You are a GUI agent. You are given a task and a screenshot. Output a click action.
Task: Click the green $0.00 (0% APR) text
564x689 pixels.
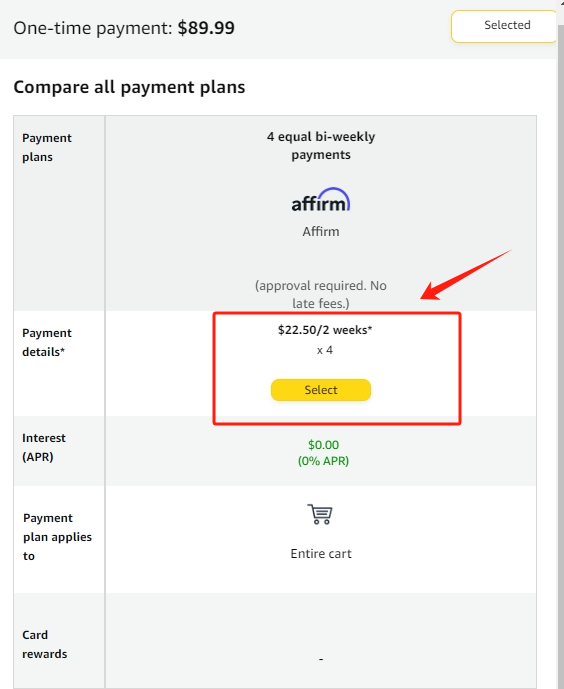323,453
